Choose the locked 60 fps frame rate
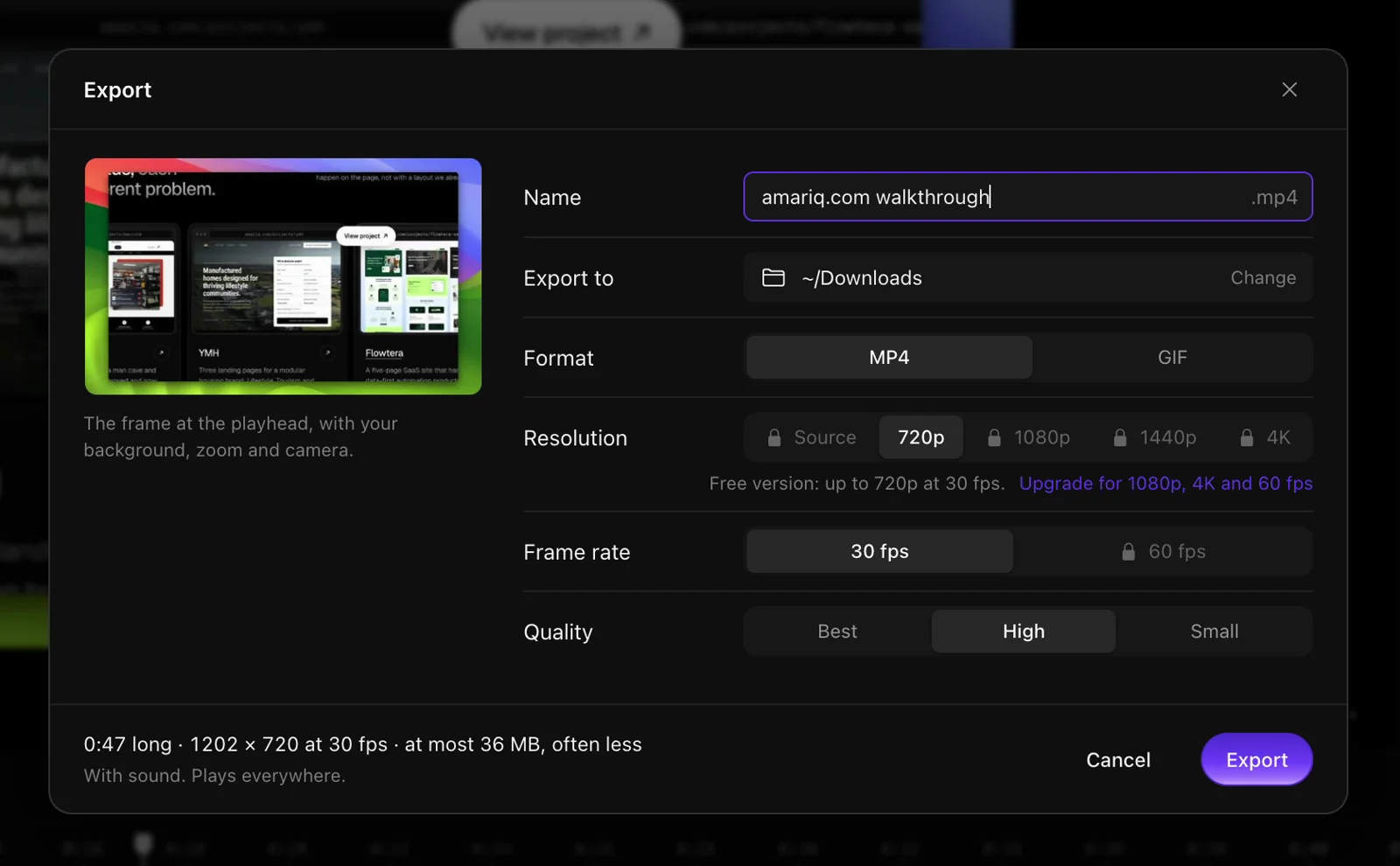Screen dimensions: 1400x866 [1163, 551]
